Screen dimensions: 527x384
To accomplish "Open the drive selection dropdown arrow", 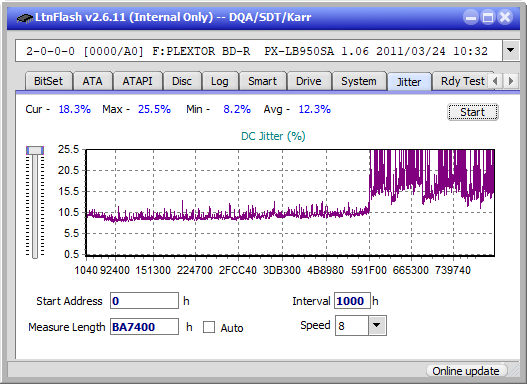I will point(511,51).
